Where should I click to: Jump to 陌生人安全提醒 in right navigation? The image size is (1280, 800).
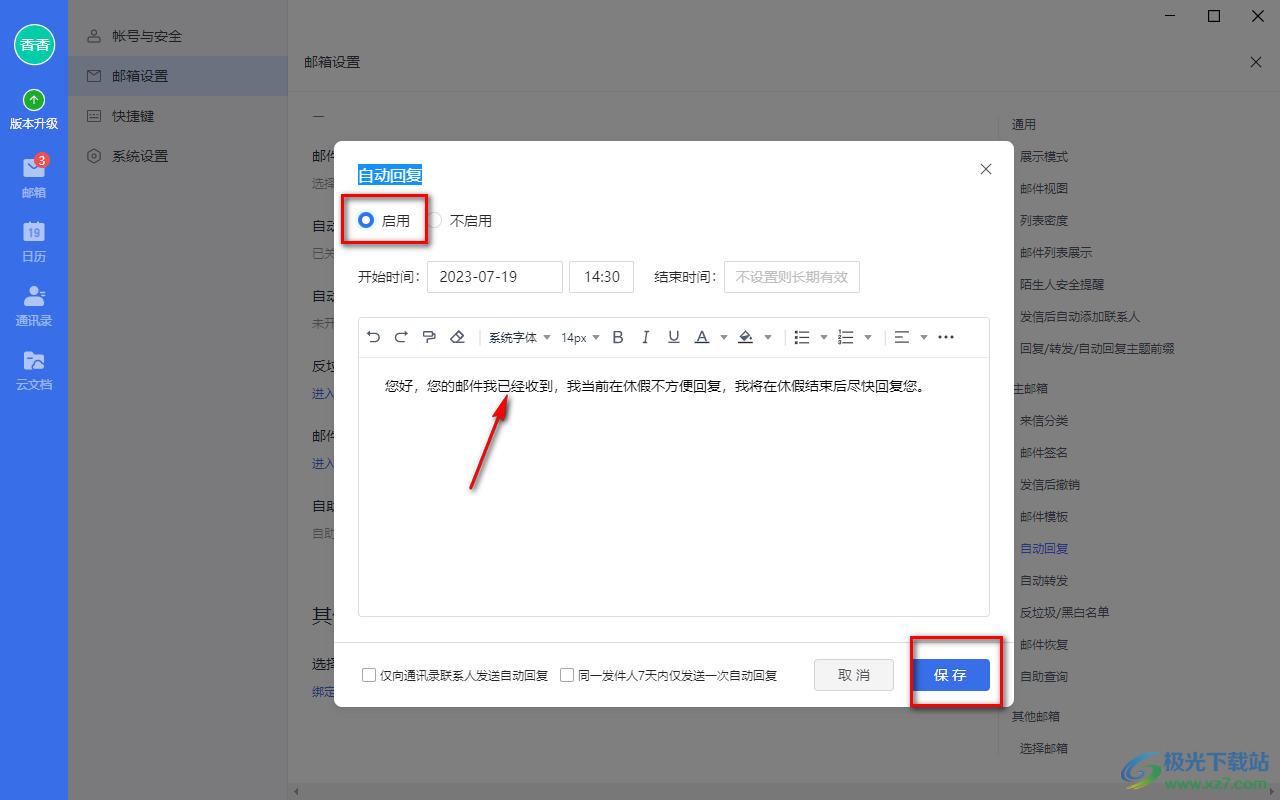click(x=1062, y=285)
